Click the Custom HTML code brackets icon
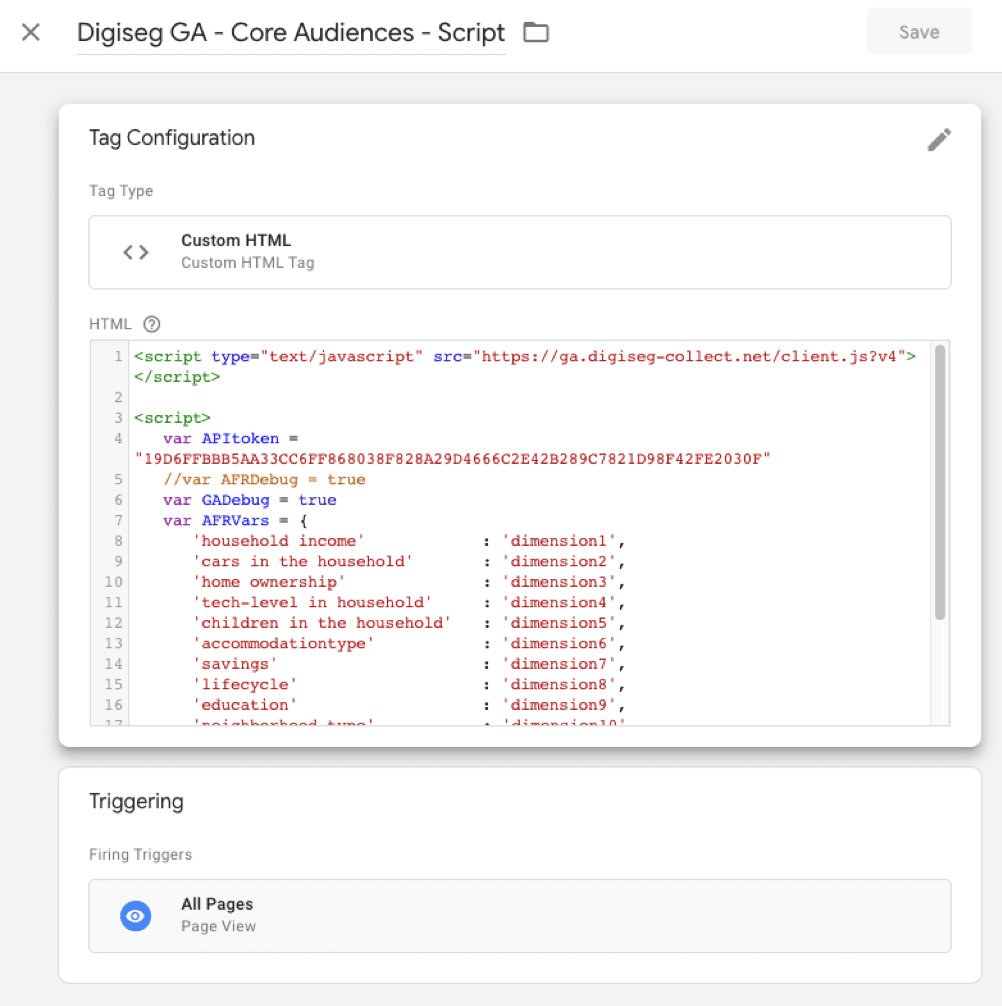The height and width of the screenshot is (1006, 1002). pyautogui.click(x=136, y=252)
